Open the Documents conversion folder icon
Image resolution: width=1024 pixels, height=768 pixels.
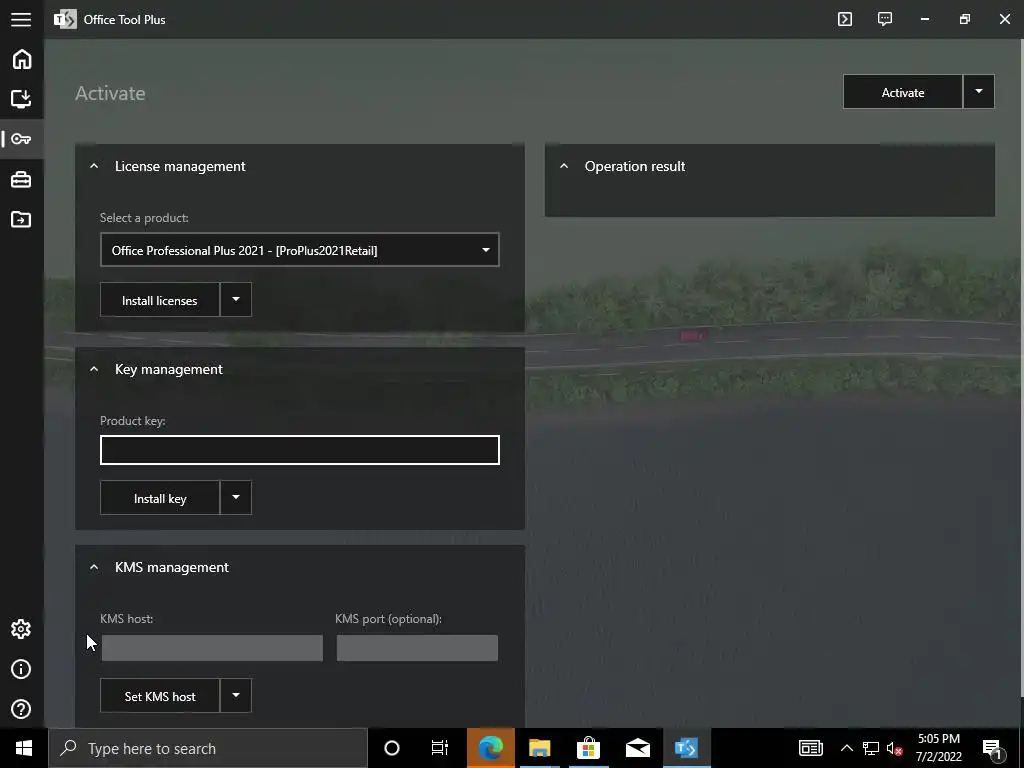click(21, 219)
